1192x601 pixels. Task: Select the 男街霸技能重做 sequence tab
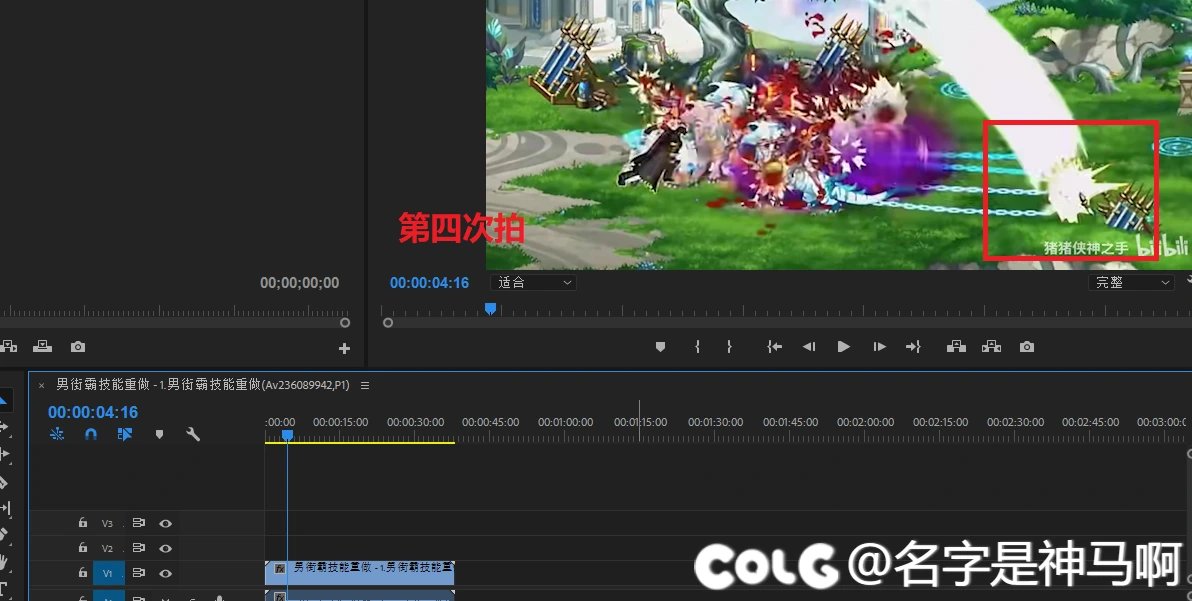pyautogui.click(x=203, y=385)
